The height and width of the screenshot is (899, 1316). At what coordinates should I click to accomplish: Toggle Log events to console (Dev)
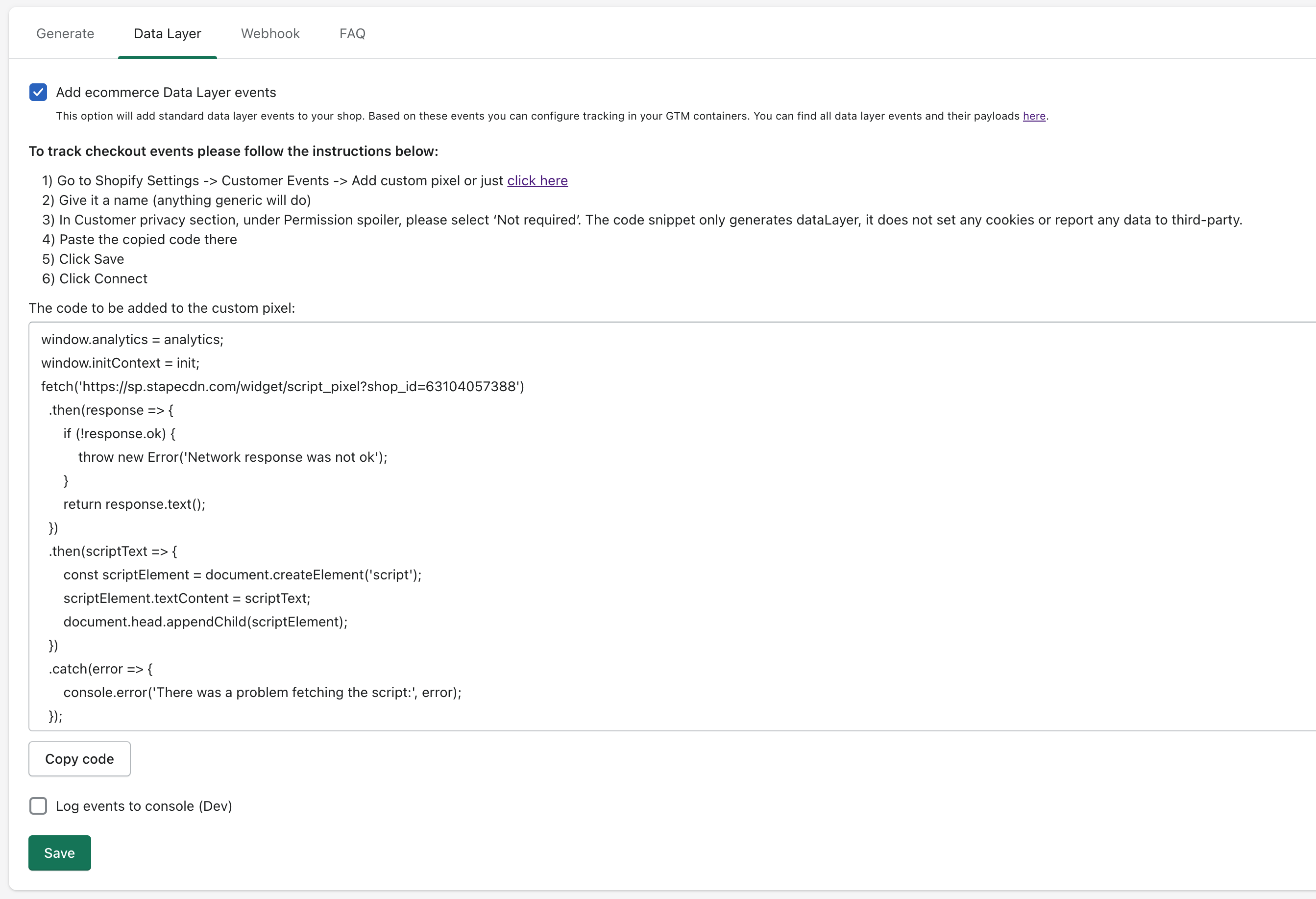pos(38,805)
